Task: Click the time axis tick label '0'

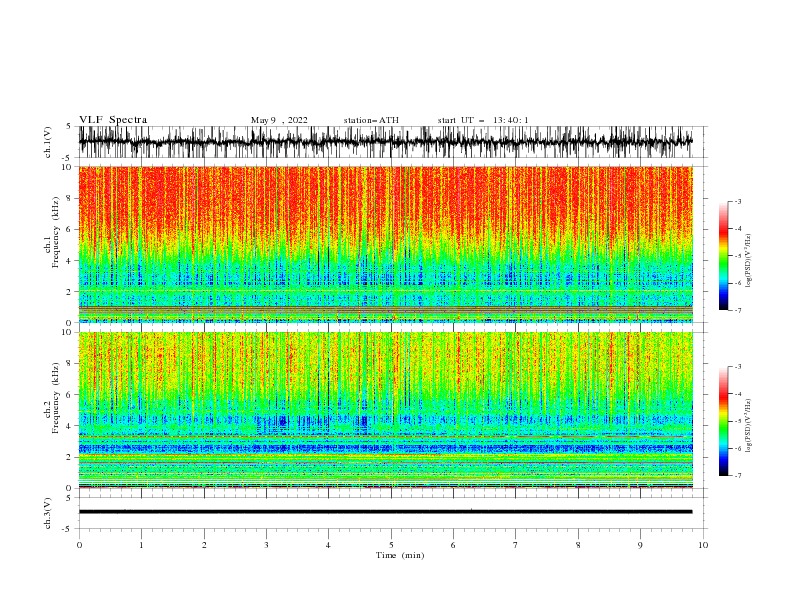Action: coord(79,545)
